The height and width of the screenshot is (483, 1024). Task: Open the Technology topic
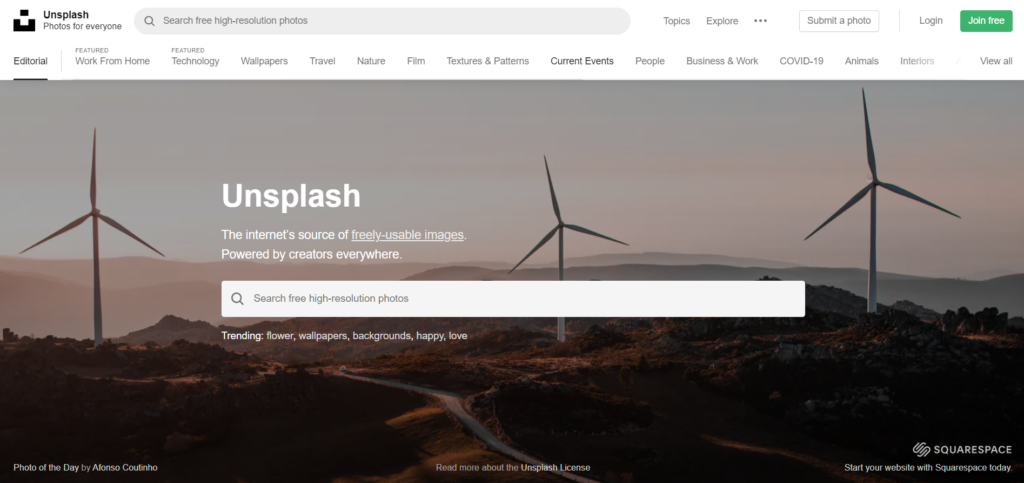pos(195,61)
